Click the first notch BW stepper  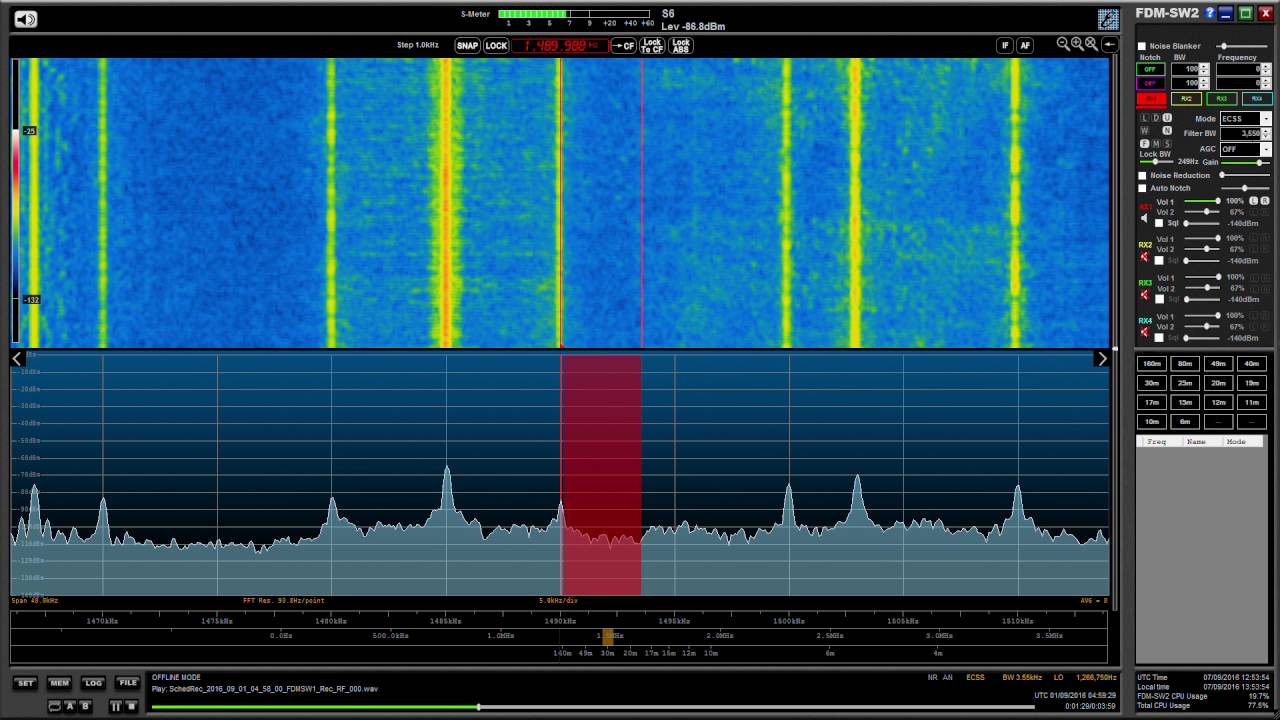(x=1204, y=69)
